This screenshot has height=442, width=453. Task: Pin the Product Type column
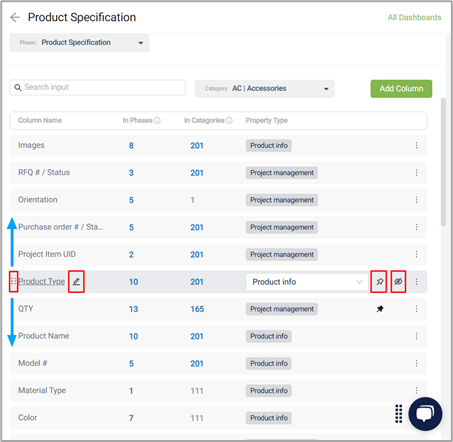[x=379, y=282]
